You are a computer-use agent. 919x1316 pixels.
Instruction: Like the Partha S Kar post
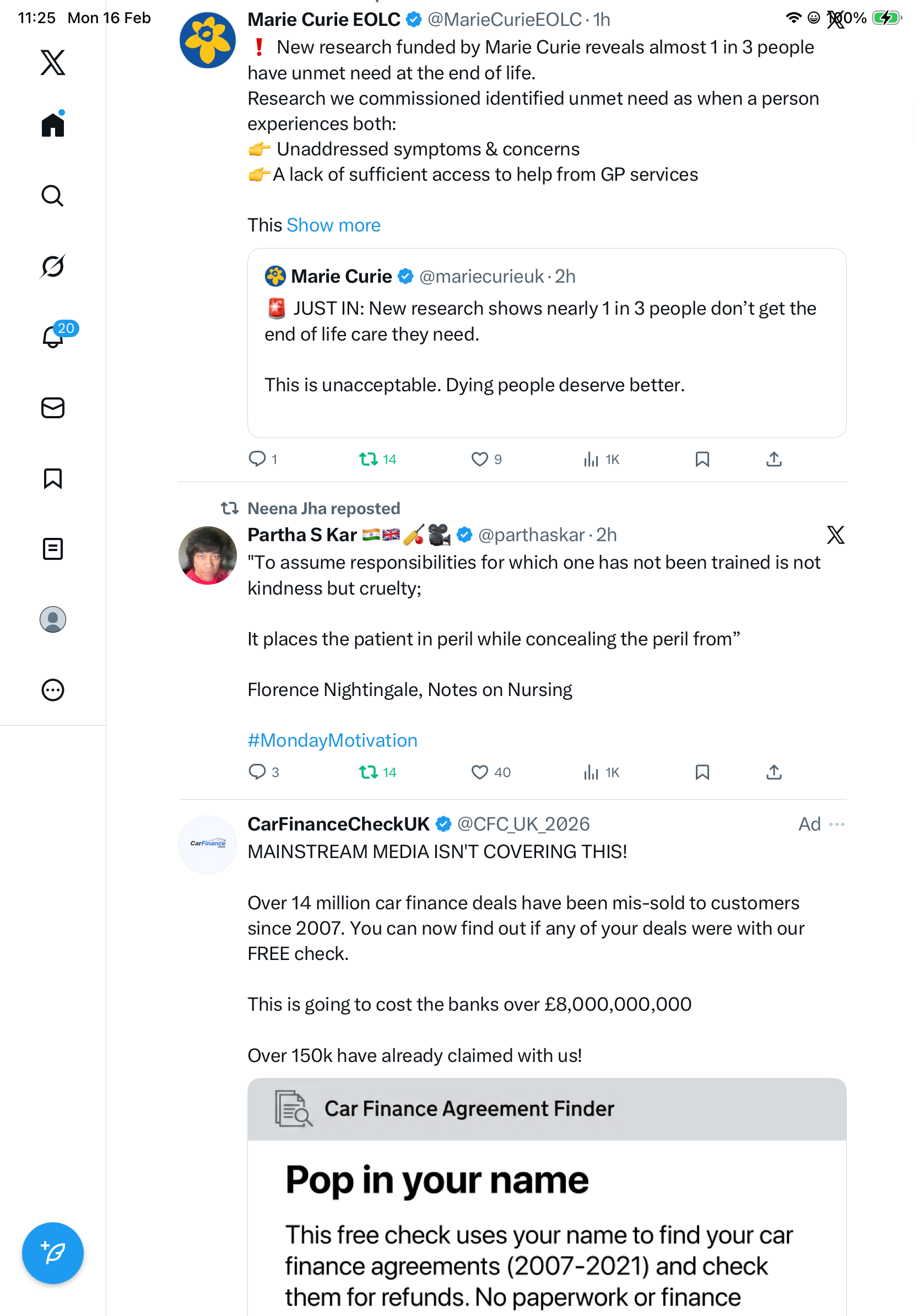pyautogui.click(x=479, y=772)
